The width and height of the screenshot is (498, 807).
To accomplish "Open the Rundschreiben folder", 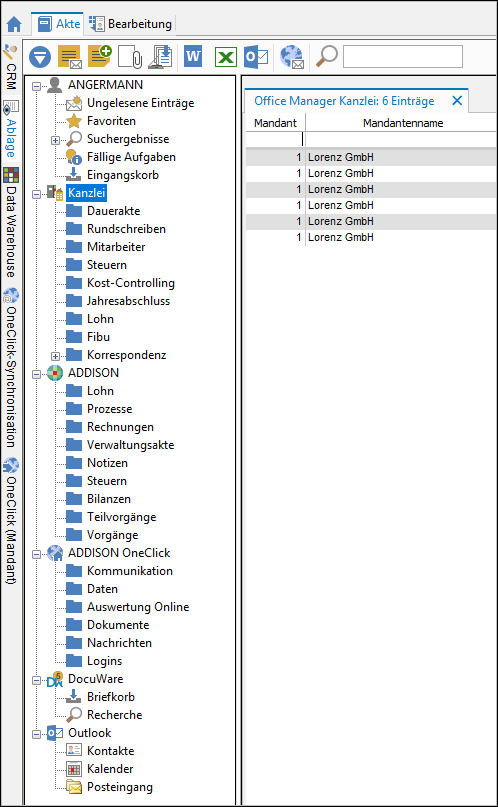I will point(127,229).
